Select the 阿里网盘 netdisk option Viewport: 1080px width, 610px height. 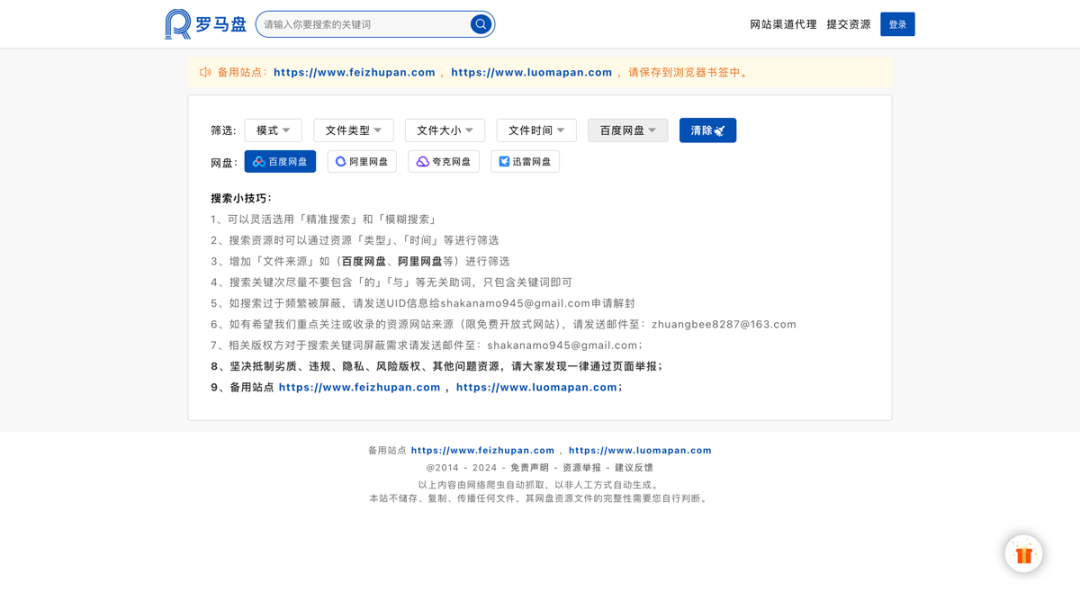[x=362, y=162]
